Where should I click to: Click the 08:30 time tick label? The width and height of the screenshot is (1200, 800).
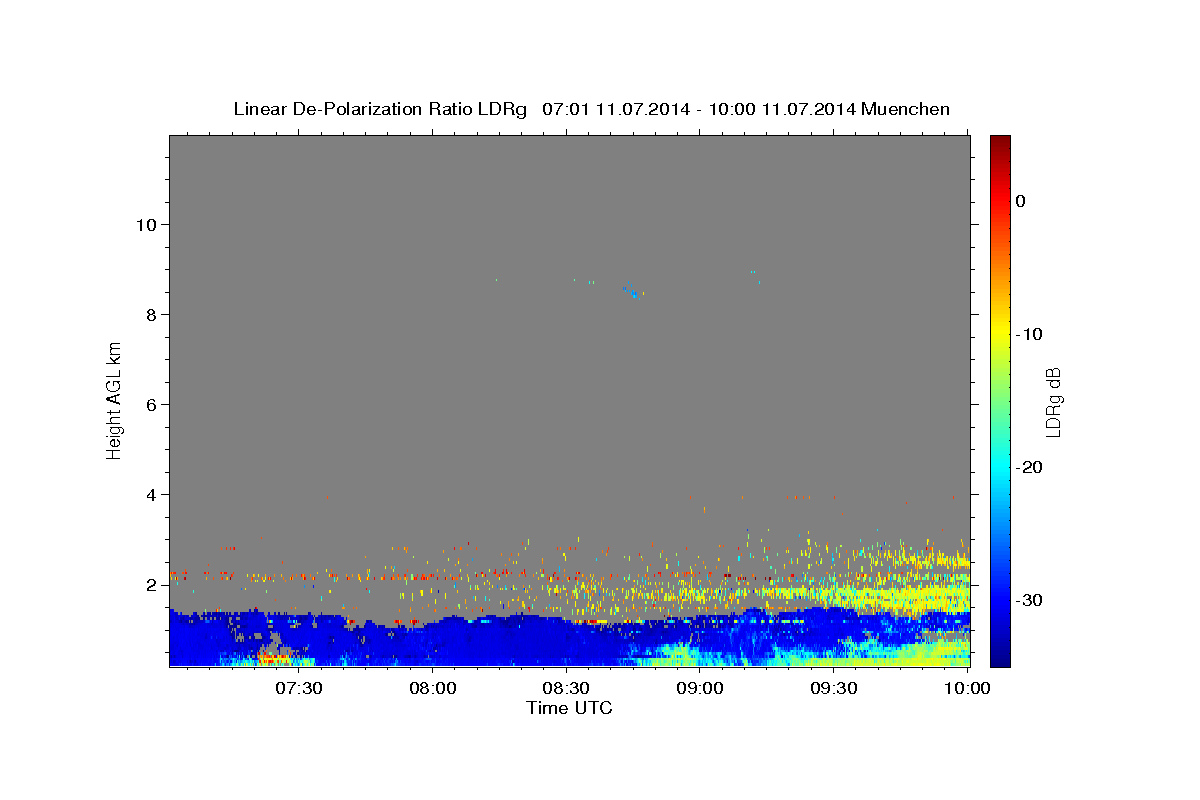(567, 688)
